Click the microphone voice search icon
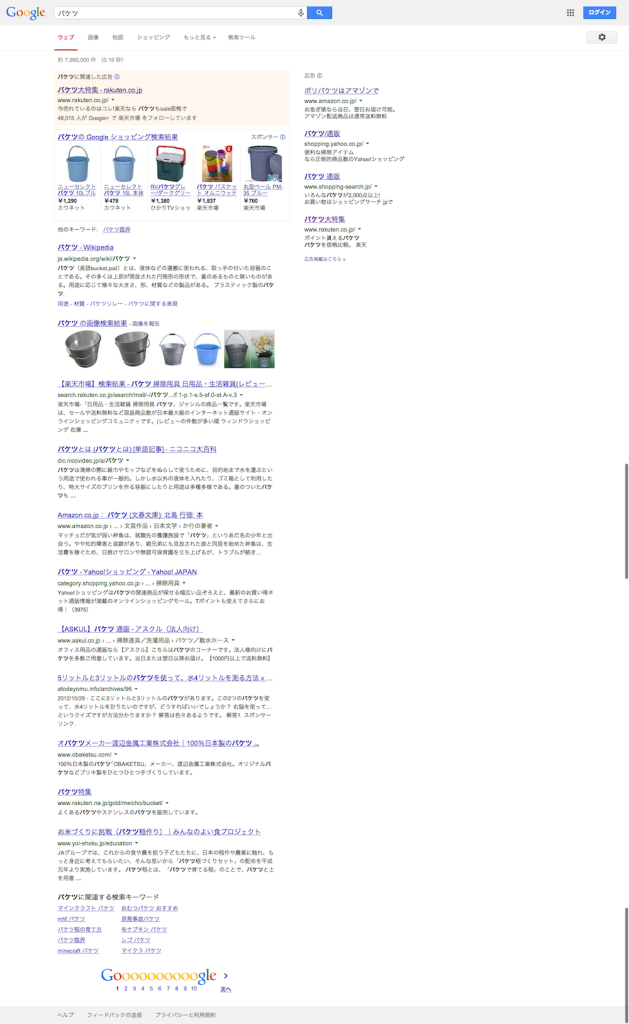This screenshot has height=1024, width=629. click(300, 13)
